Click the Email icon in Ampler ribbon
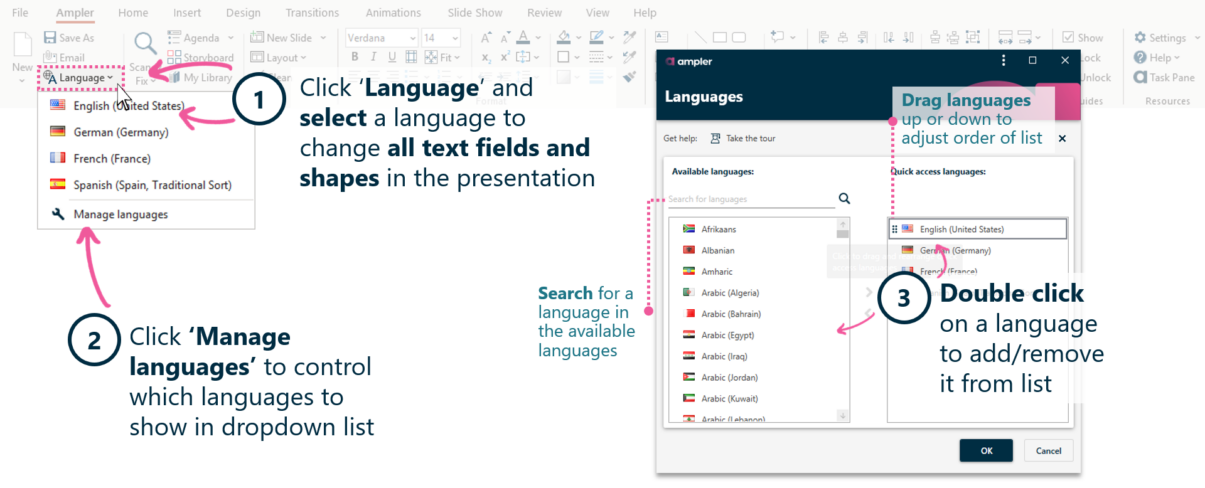The width and height of the screenshot is (1205, 488). click(50, 58)
